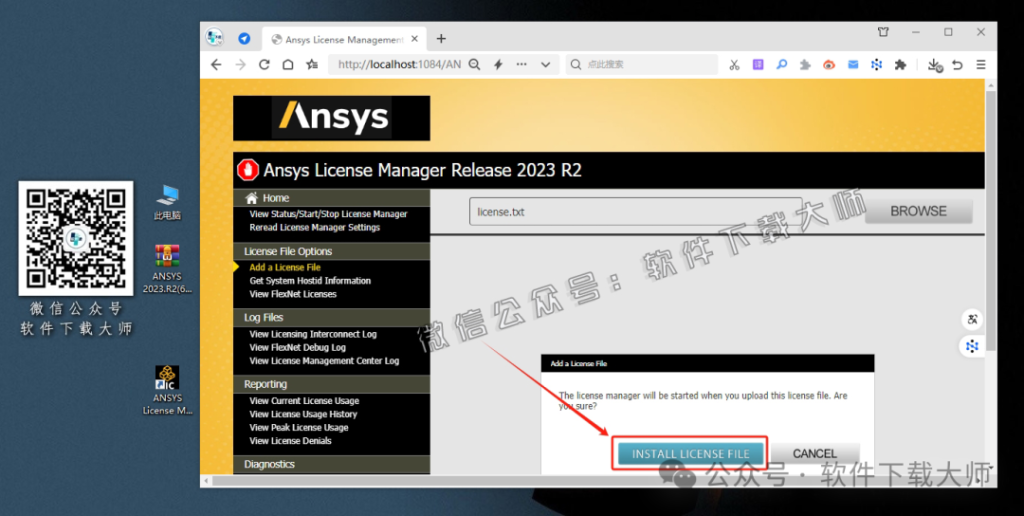Open the Weibo eye extension icon

(829, 65)
